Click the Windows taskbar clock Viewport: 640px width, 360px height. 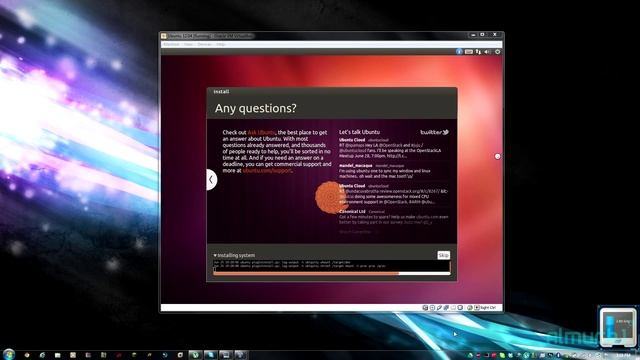point(622,356)
